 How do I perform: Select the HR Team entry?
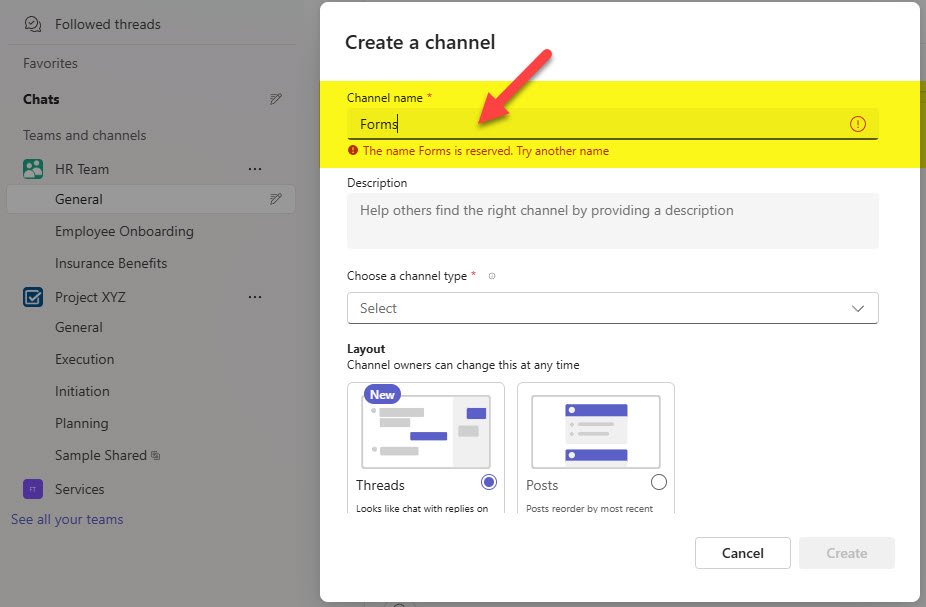82,169
